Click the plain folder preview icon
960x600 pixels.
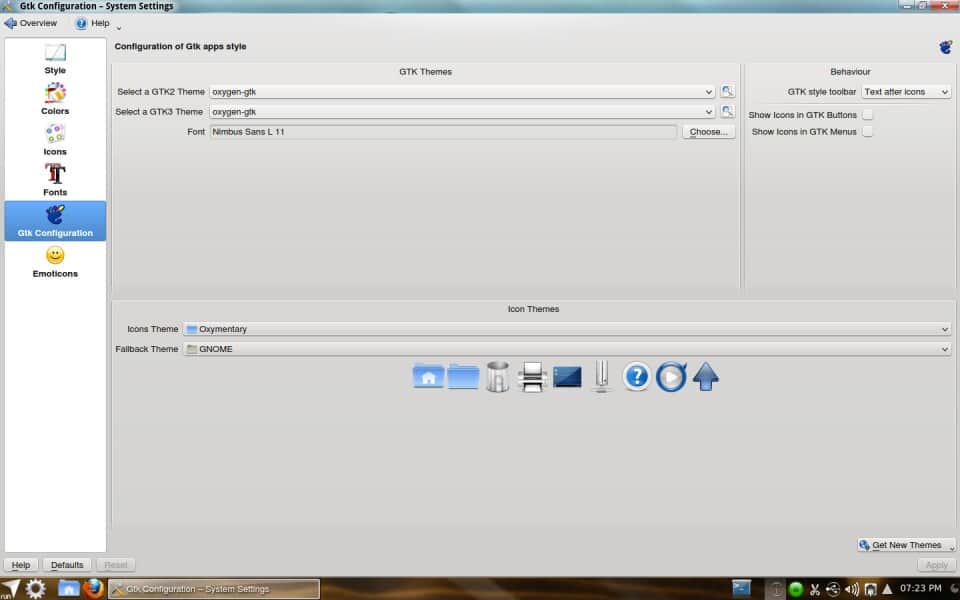463,376
